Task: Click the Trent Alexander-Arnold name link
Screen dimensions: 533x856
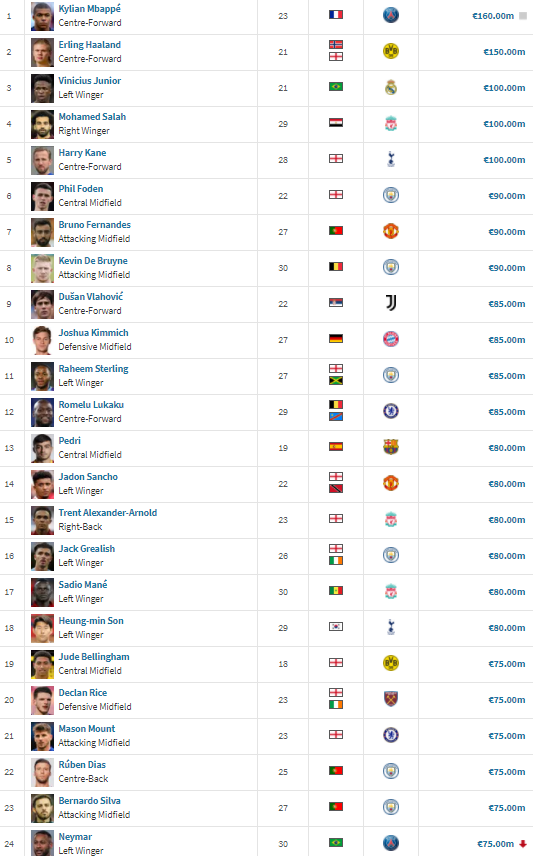Action: [108, 513]
